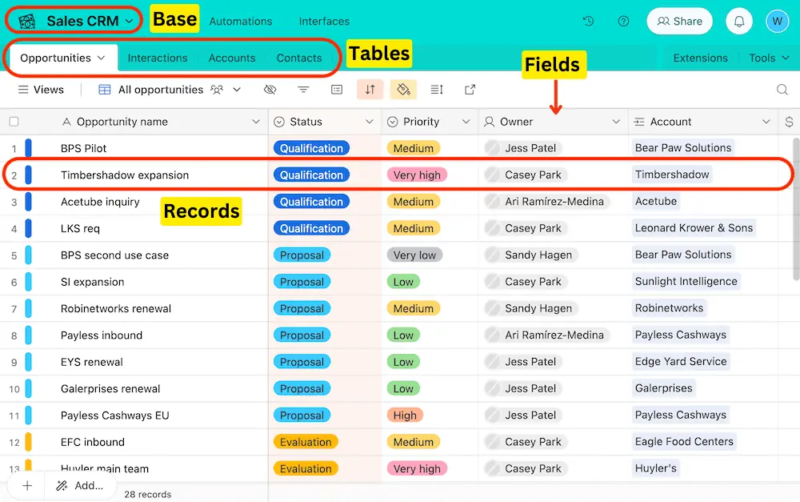Open the Automations tab
This screenshot has height=502, width=800.
click(240, 21)
